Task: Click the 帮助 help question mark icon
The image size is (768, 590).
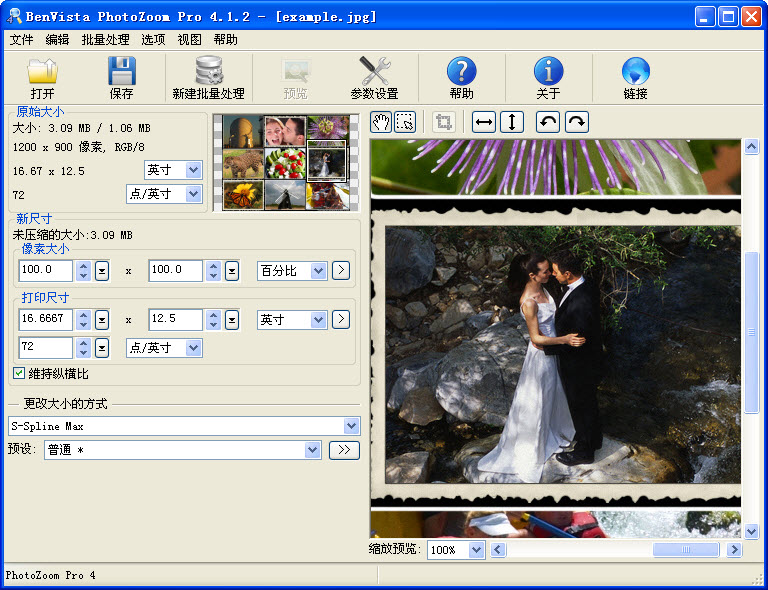Action: click(x=461, y=72)
